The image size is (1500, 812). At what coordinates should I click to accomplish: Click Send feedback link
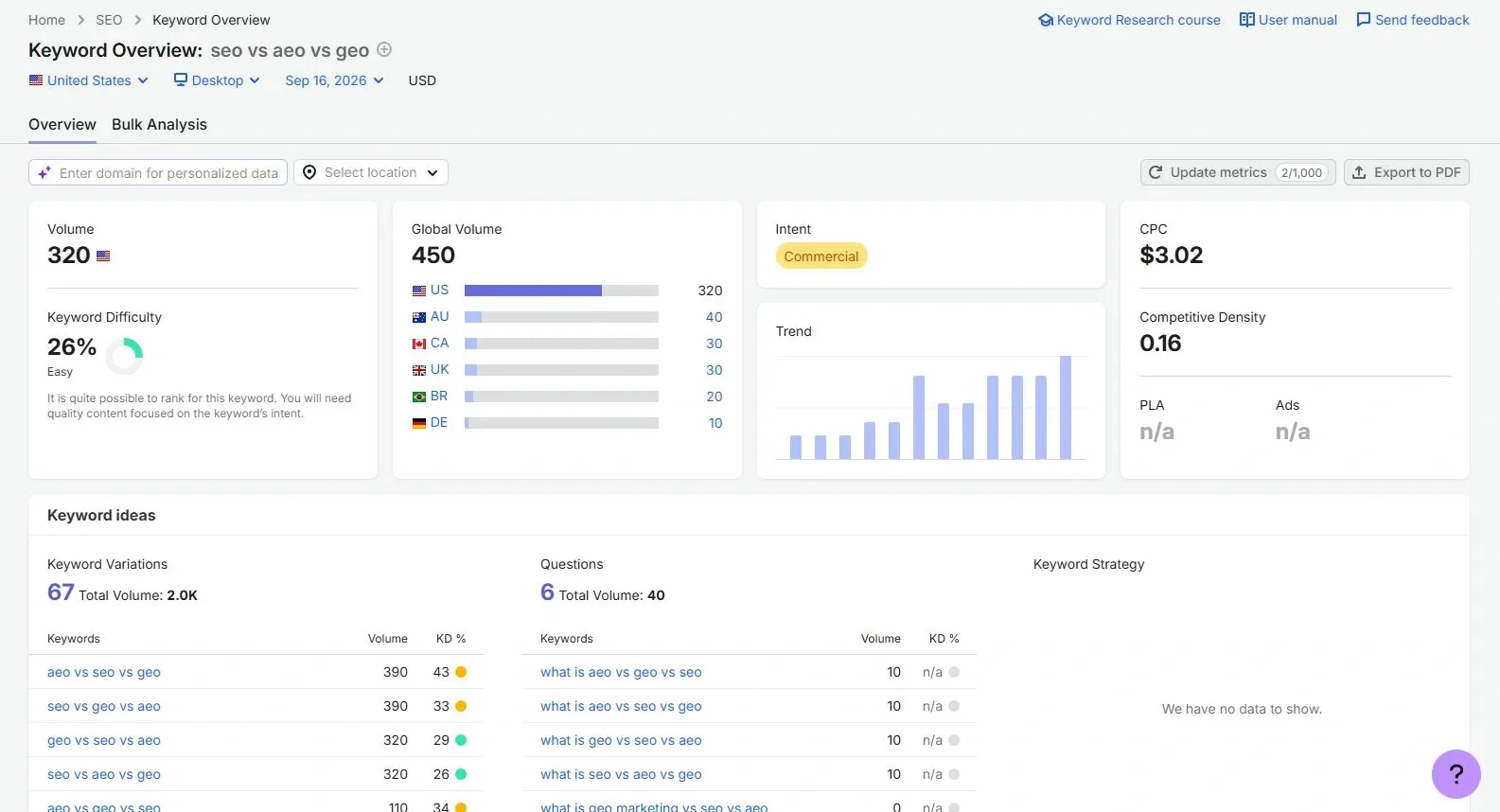(1413, 20)
